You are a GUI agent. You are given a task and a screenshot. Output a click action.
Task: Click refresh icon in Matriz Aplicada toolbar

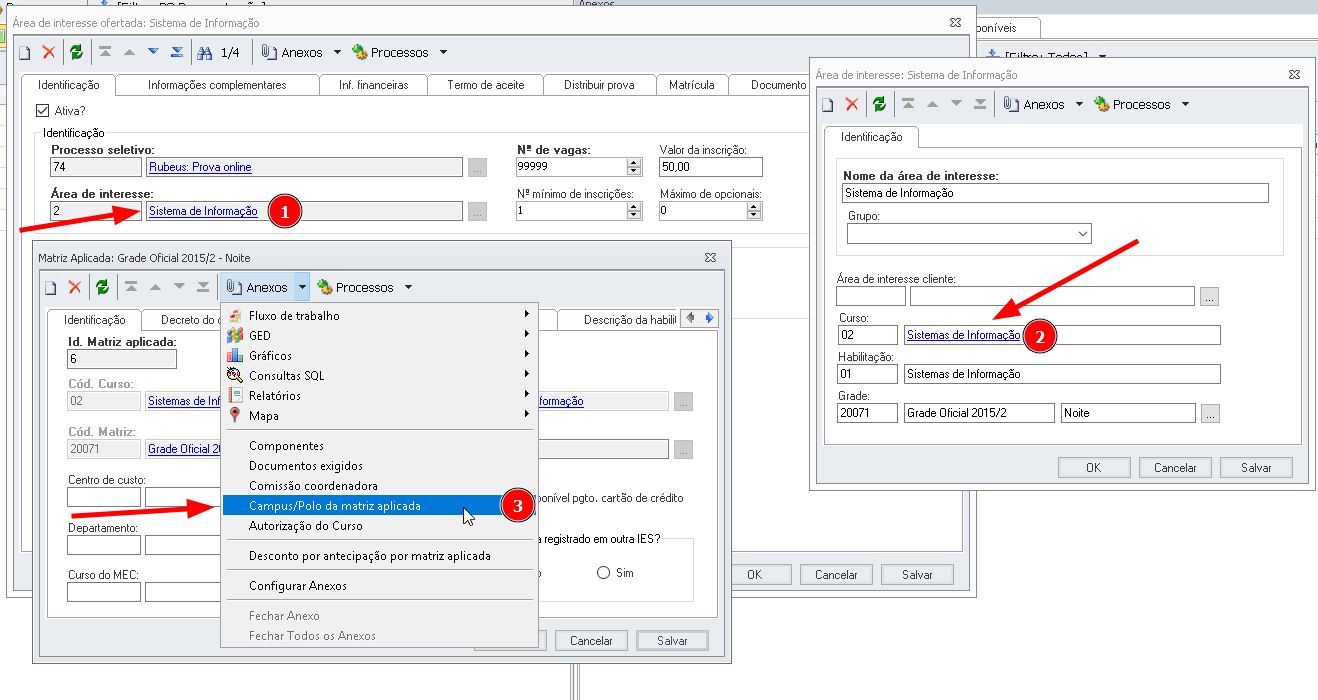(x=102, y=287)
